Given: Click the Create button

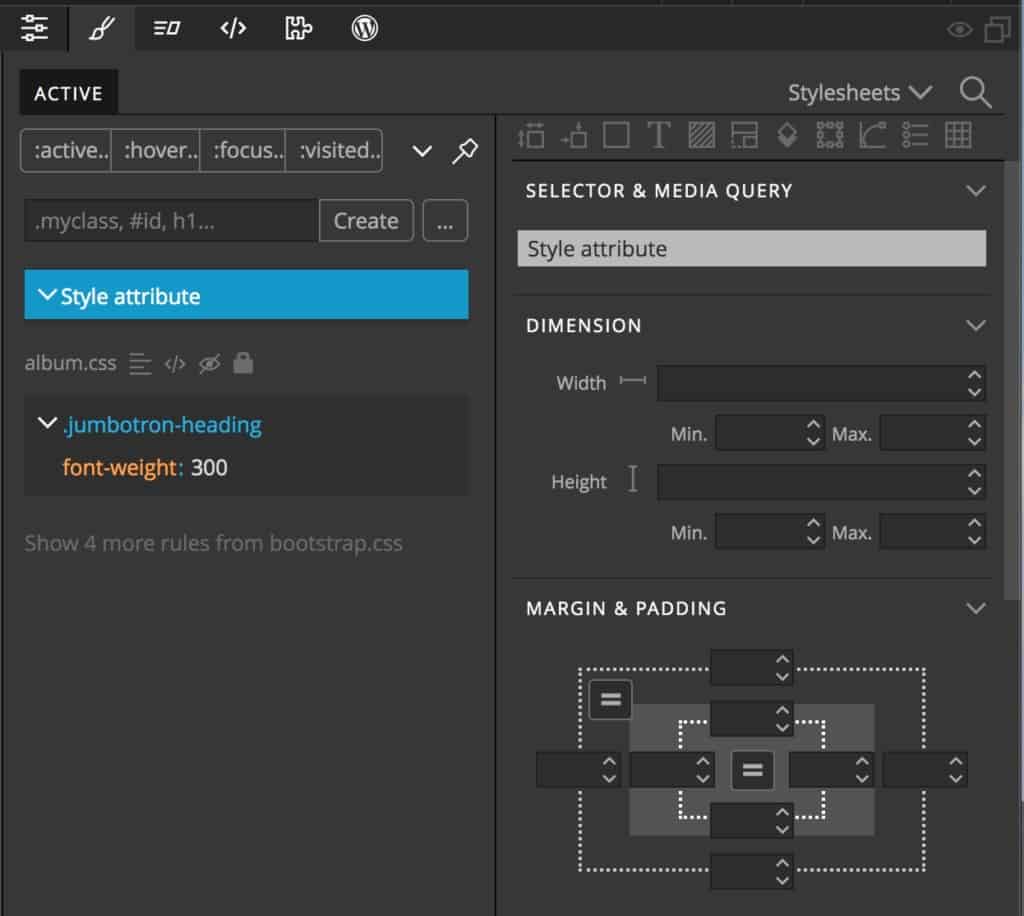Looking at the screenshot, I should point(366,220).
